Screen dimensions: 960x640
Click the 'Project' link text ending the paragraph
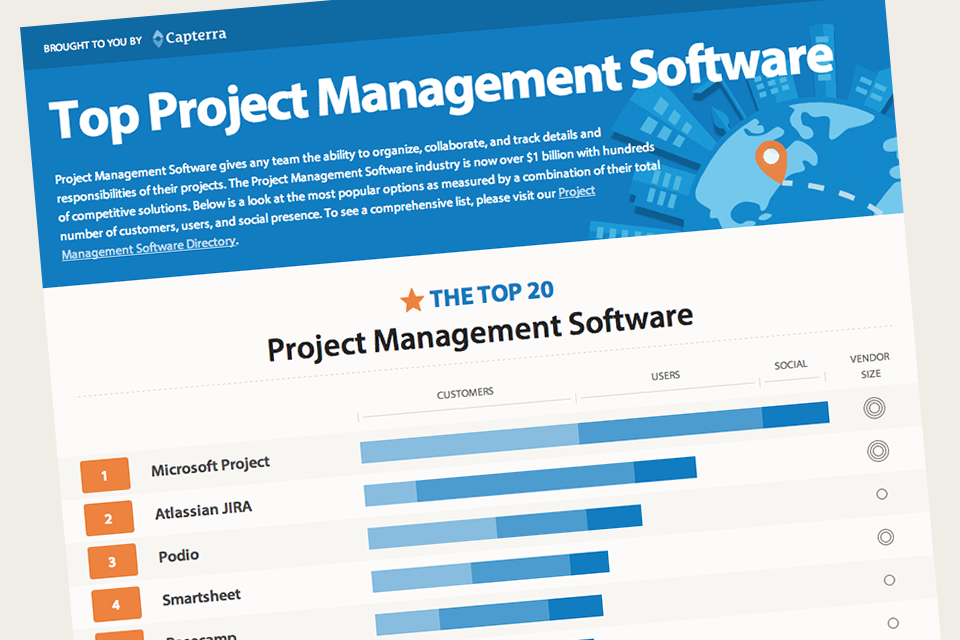click(577, 192)
